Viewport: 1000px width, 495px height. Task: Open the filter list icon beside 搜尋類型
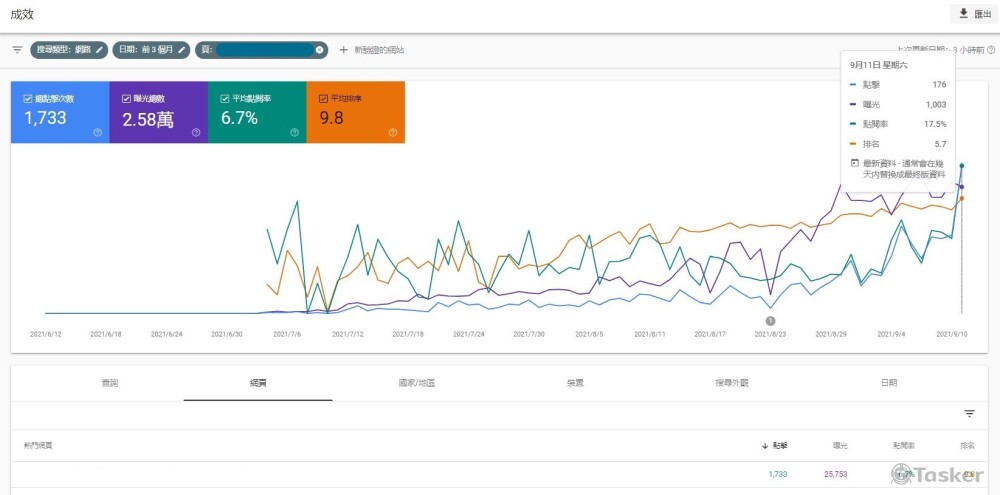[17, 49]
